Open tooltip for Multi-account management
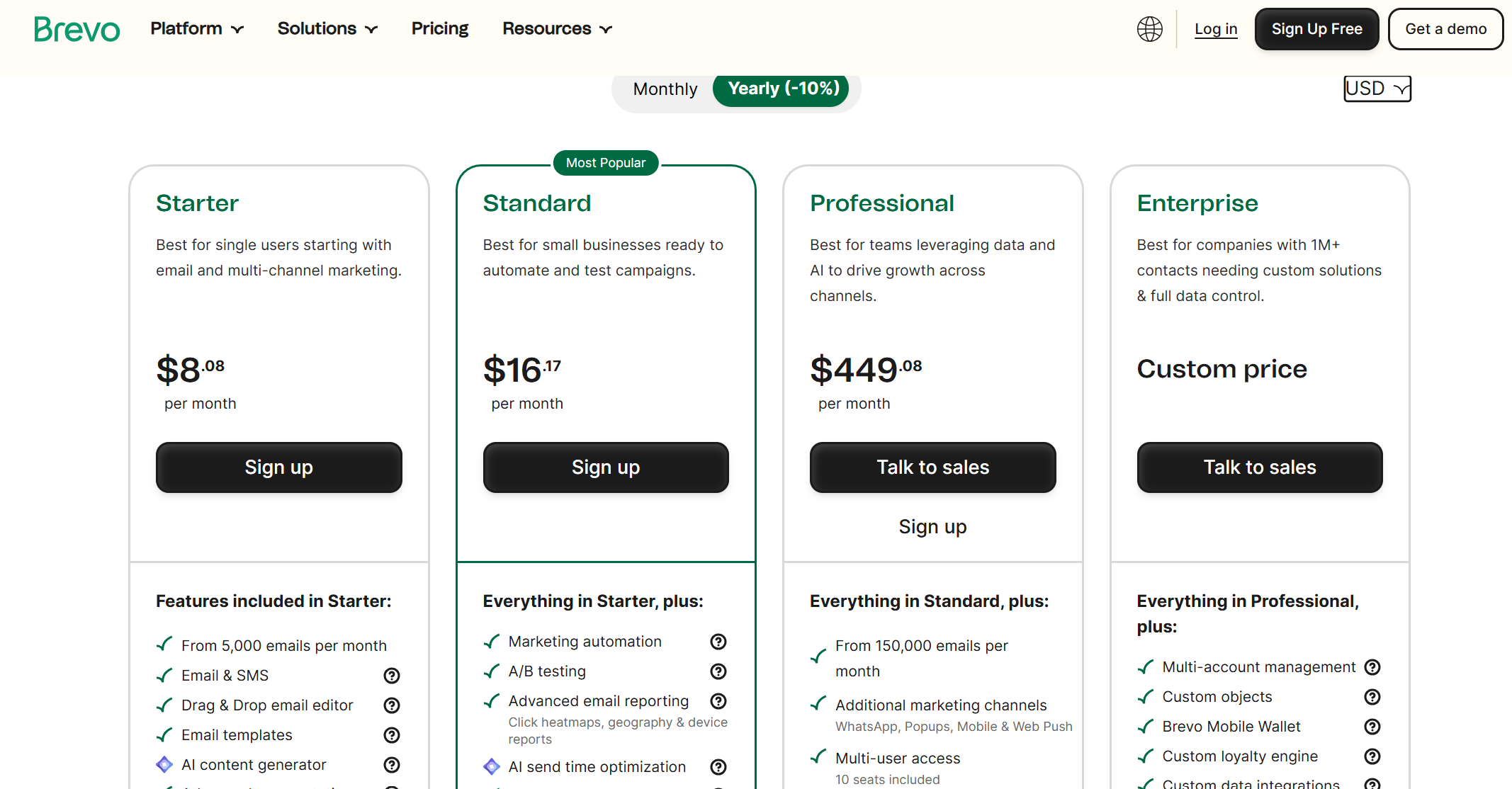Image resolution: width=1512 pixels, height=789 pixels. click(1372, 667)
